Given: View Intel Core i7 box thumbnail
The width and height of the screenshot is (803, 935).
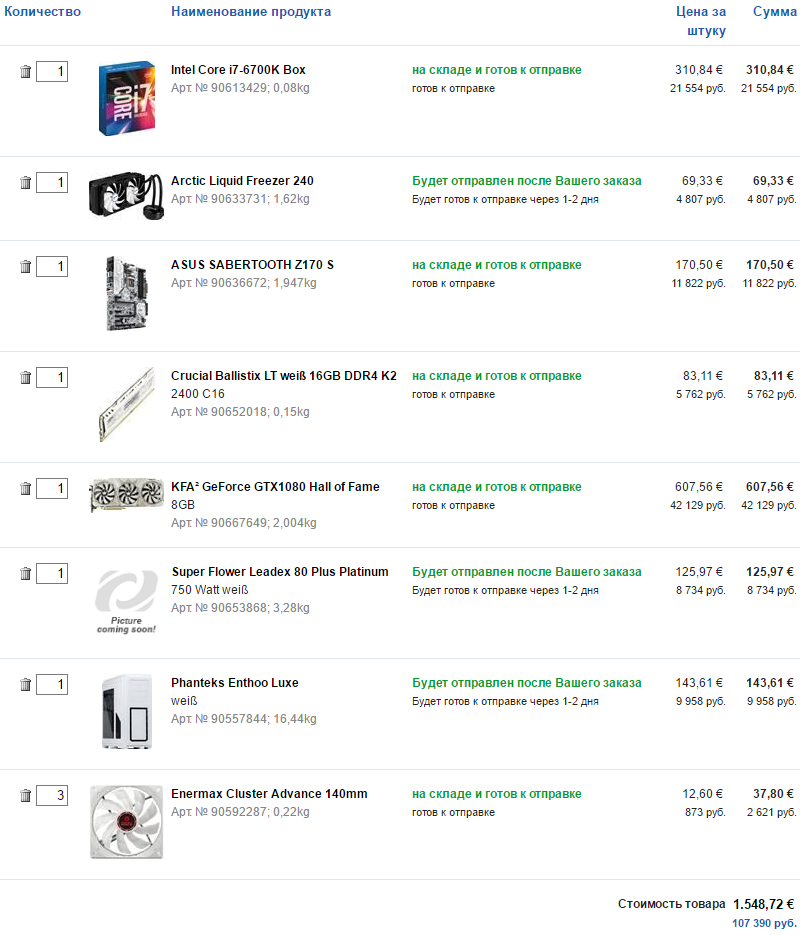Looking at the screenshot, I should (126, 99).
